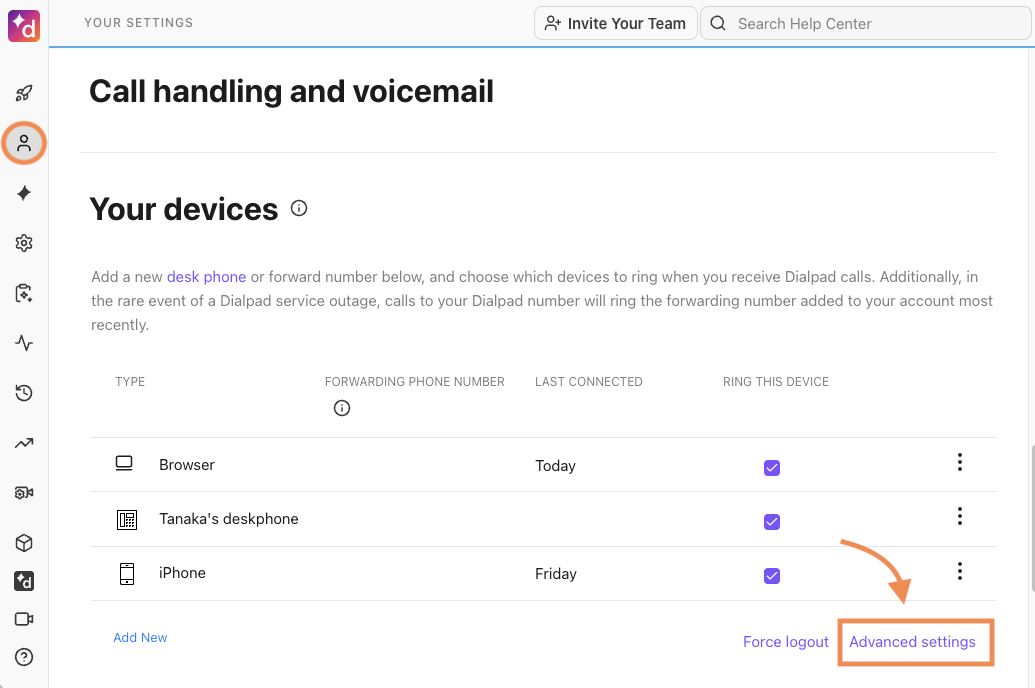Click the Add New device link
The image size is (1035, 688).
tap(140, 638)
